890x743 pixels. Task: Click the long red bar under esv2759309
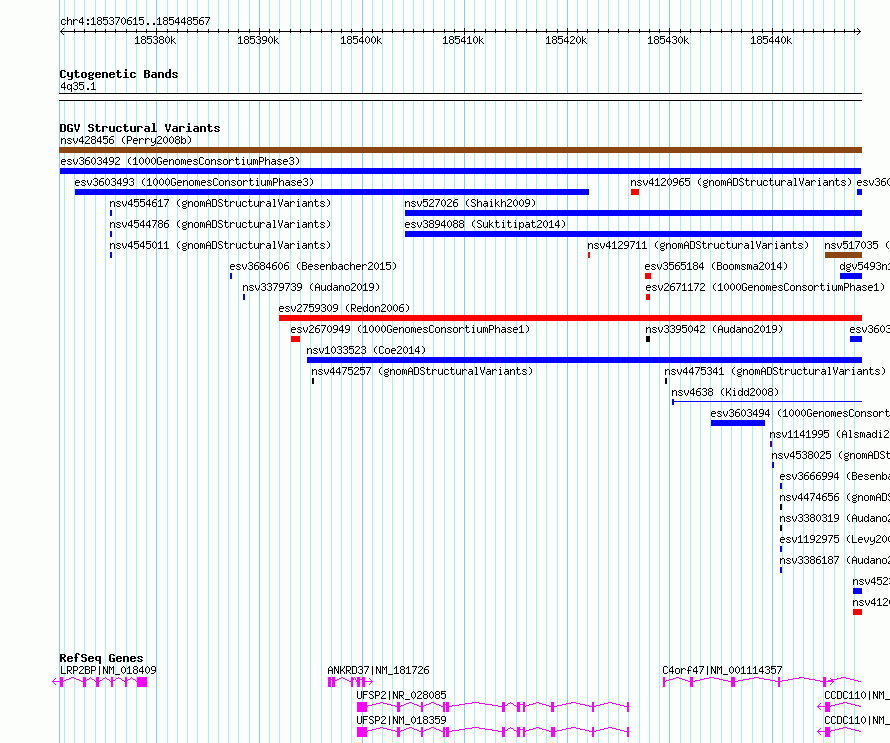[x=570, y=318]
